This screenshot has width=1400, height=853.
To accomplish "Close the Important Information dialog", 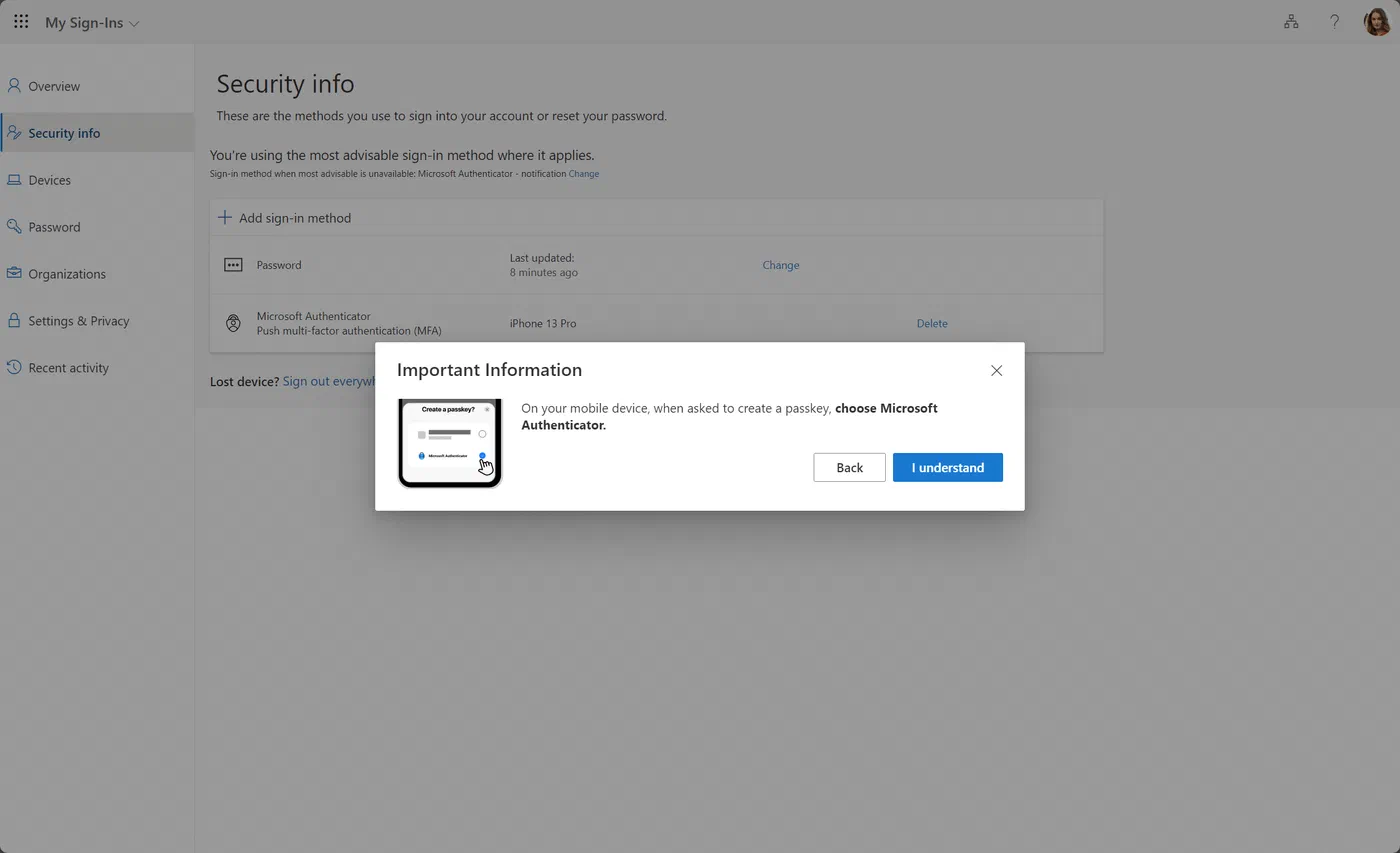I will coord(996,370).
